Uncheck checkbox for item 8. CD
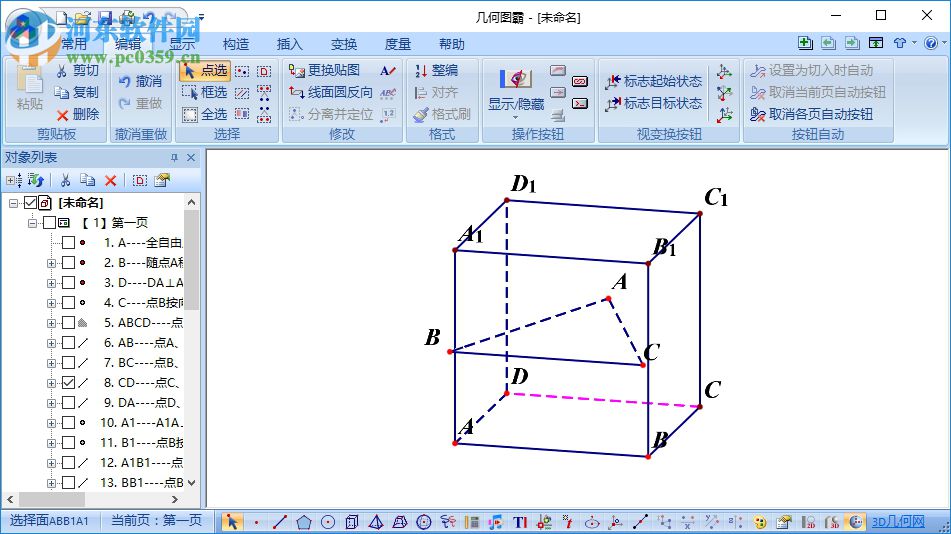 69,383
